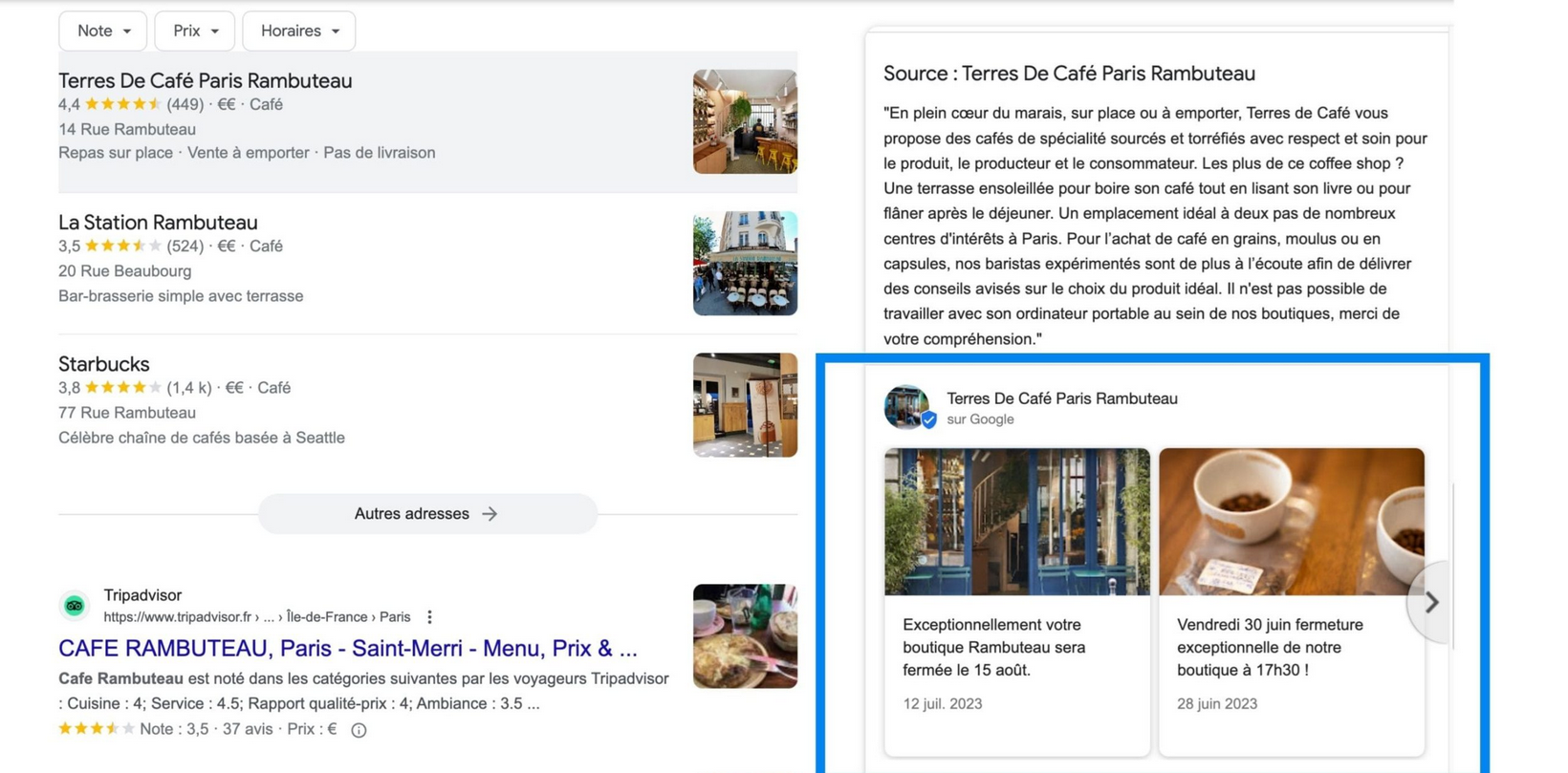
Task: Open post about Vendredi 30 juin fermeture
Action: pos(1291,601)
